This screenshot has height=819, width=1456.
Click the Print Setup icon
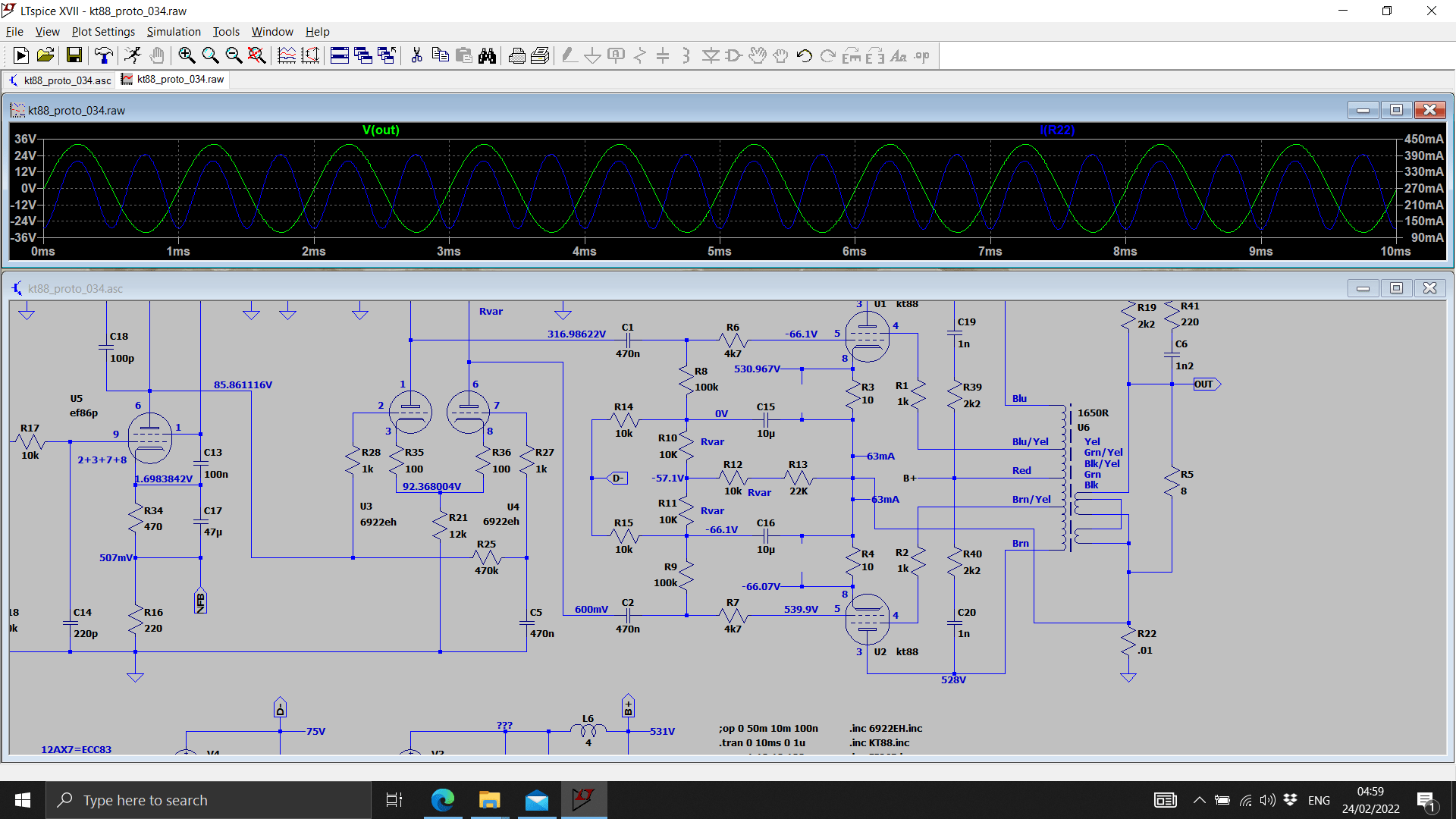516,55
